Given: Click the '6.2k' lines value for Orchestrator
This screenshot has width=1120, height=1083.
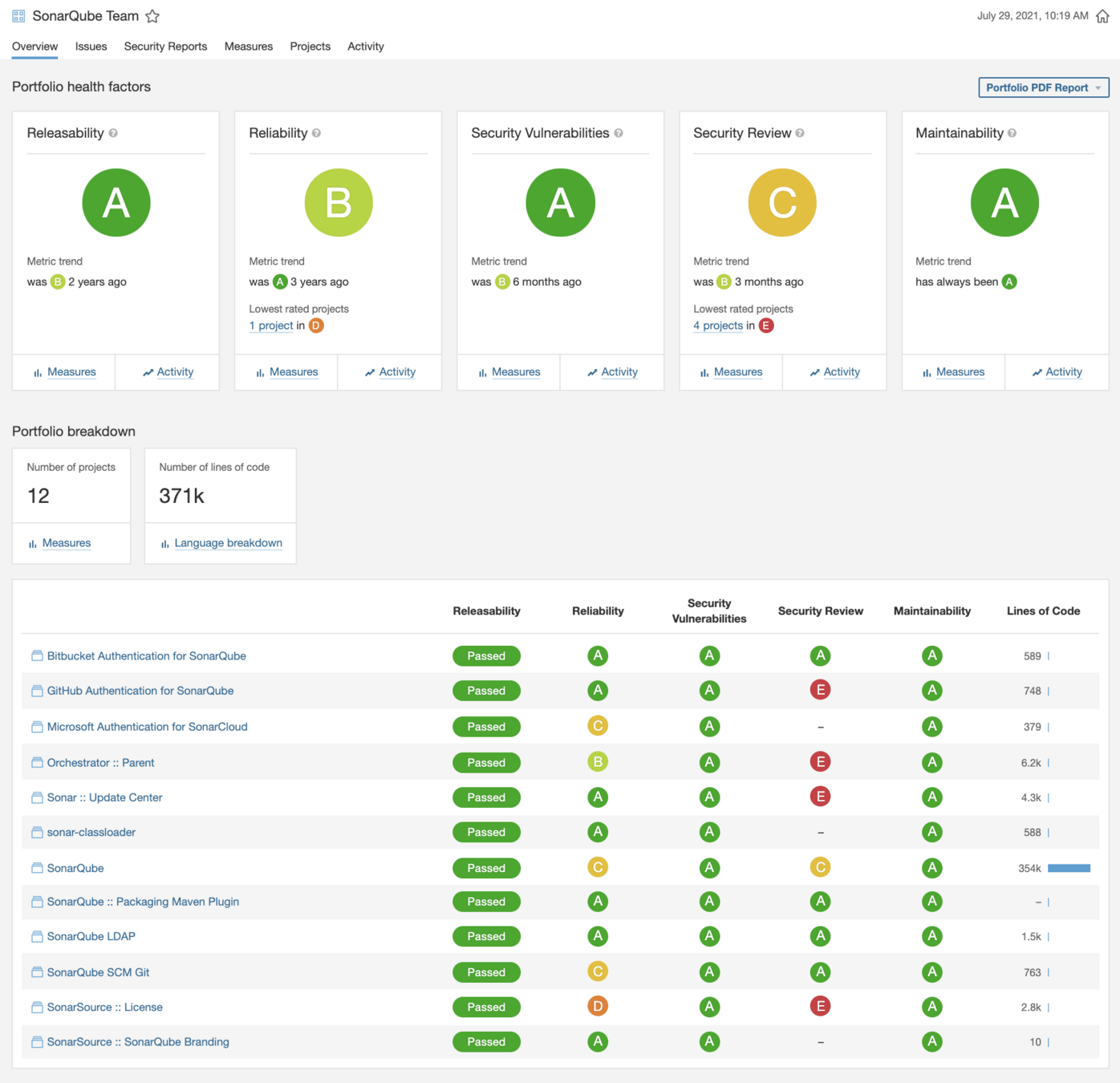Looking at the screenshot, I should tap(1031, 763).
